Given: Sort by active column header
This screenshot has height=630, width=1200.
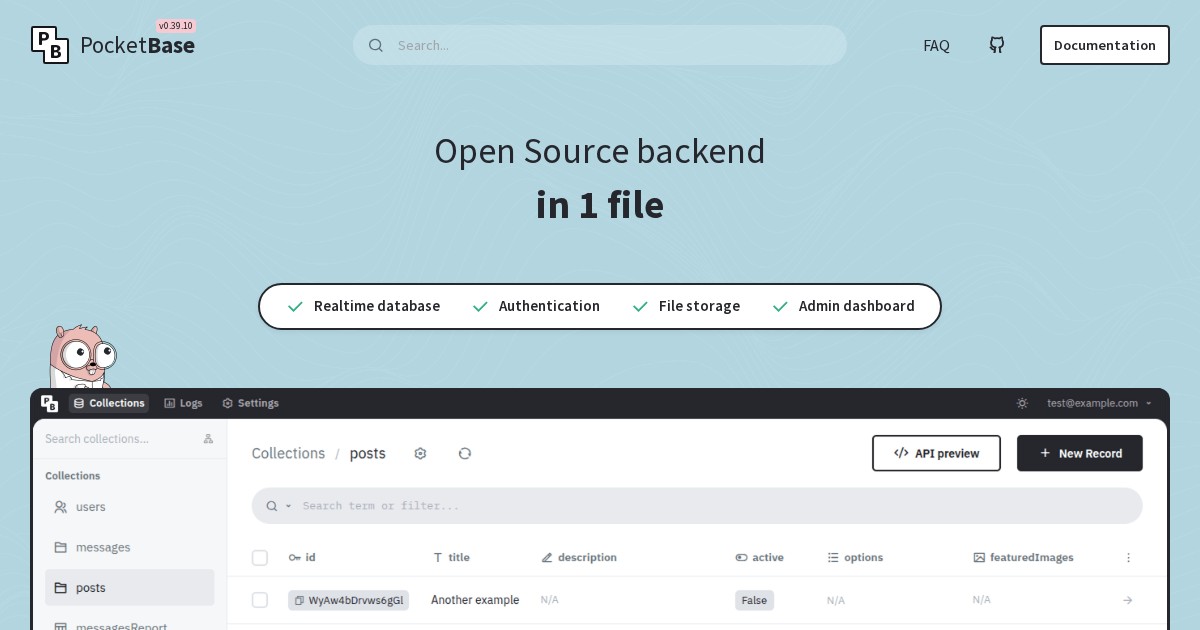Looking at the screenshot, I should pos(760,557).
